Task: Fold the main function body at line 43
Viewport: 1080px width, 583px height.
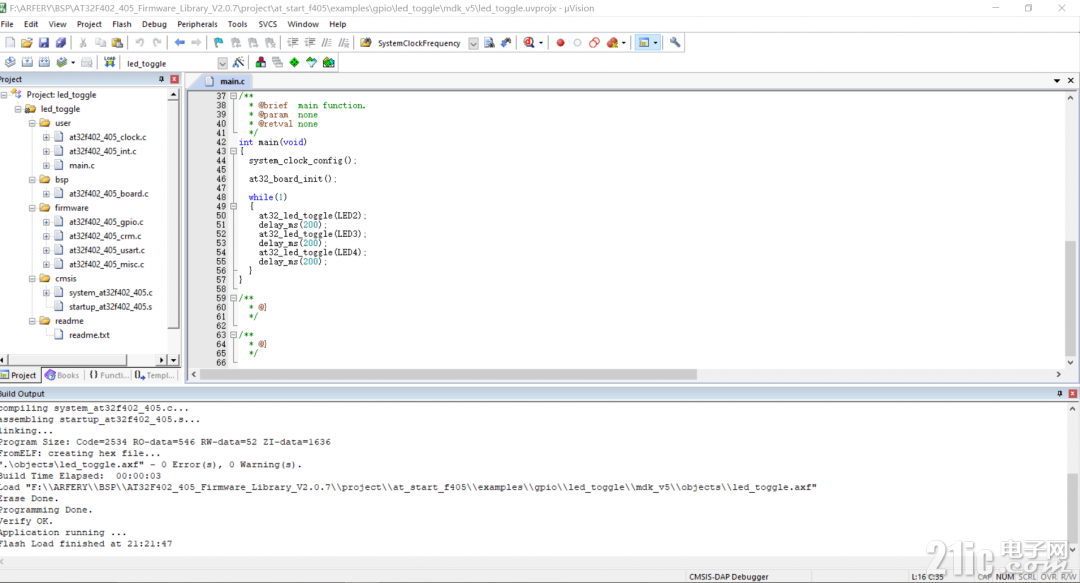Action: click(233, 151)
